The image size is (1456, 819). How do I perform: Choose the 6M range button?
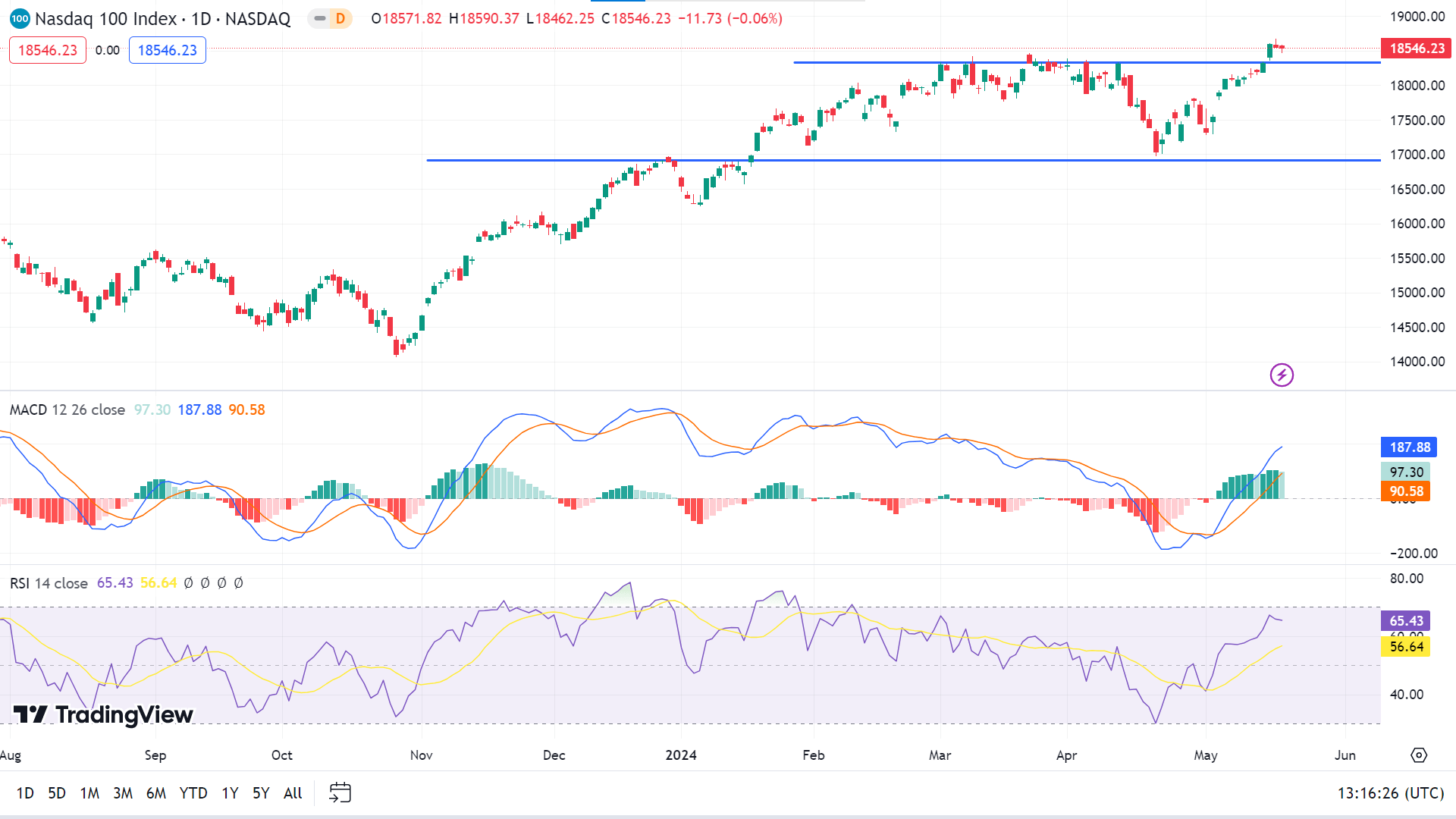point(156,792)
